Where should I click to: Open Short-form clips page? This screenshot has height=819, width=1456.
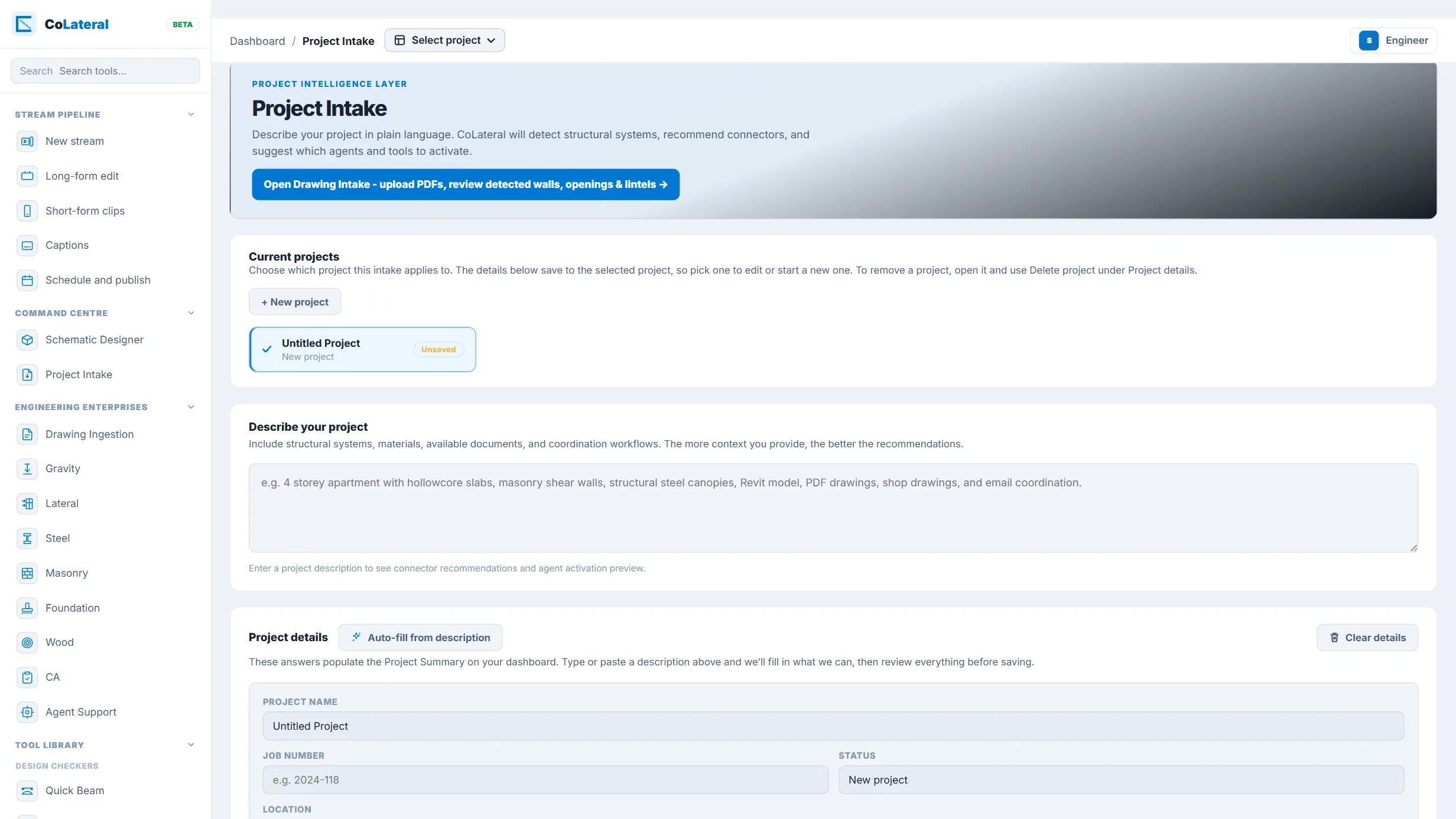[x=85, y=211]
